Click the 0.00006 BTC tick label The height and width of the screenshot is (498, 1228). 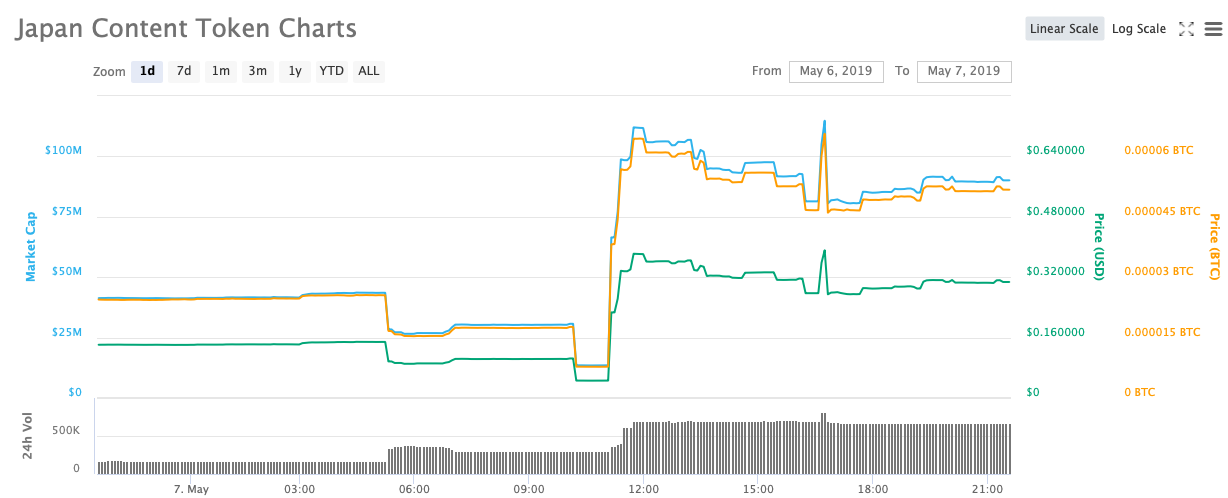pos(1159,150)
